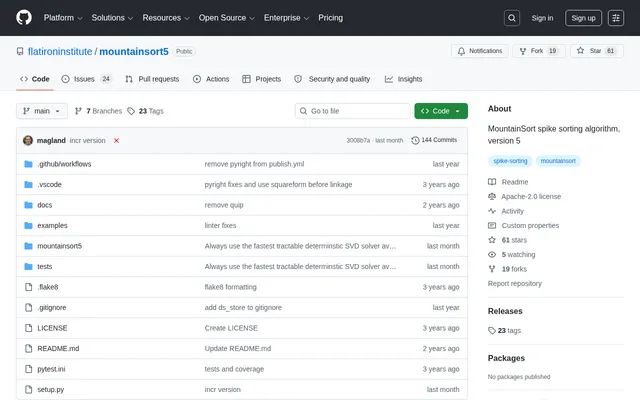Click the tag icon under Releases
640x400 pixels.
(x=492, y=331)
